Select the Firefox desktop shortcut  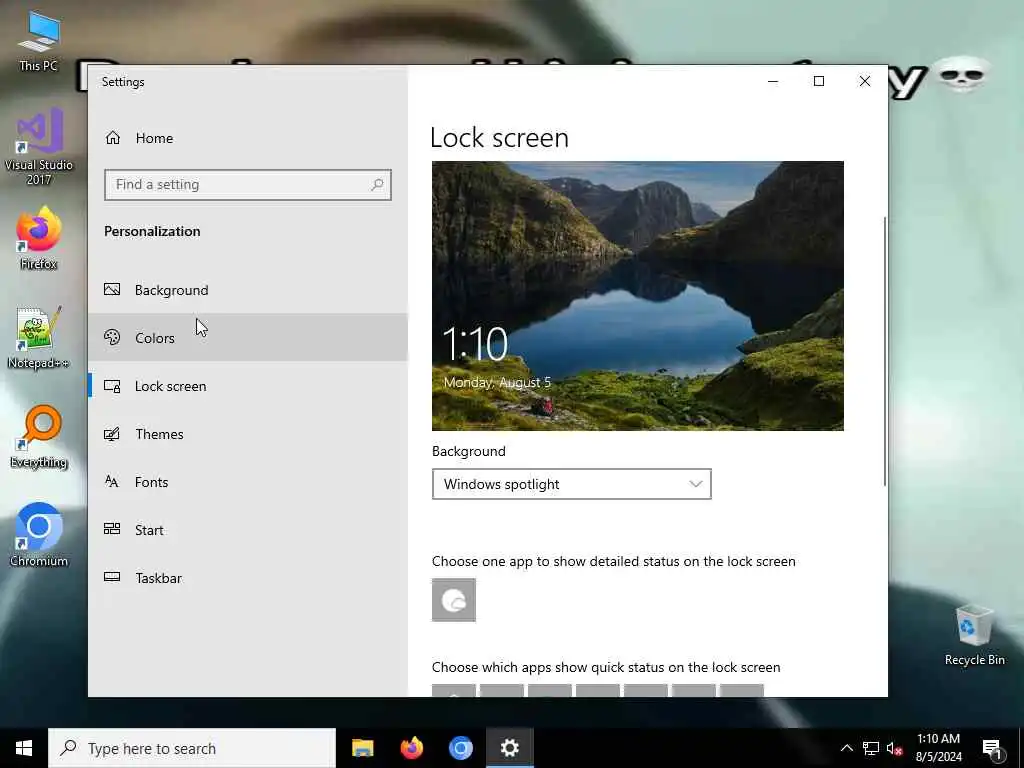39,238
